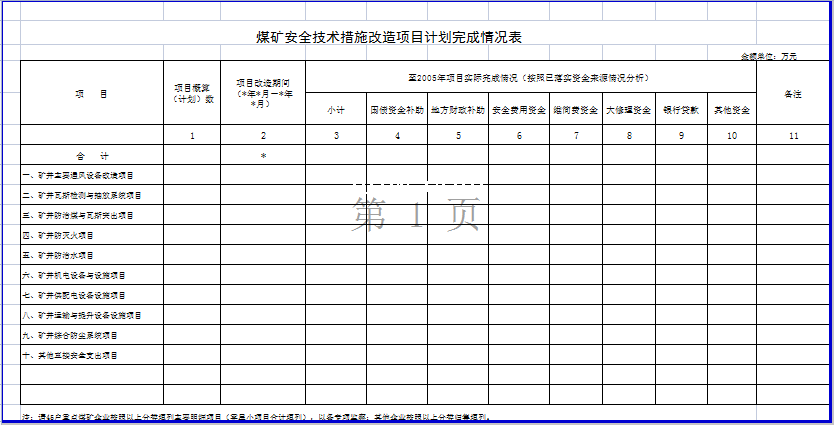Click the asterisk cell in the 合计 row

[x=263, y=156]
